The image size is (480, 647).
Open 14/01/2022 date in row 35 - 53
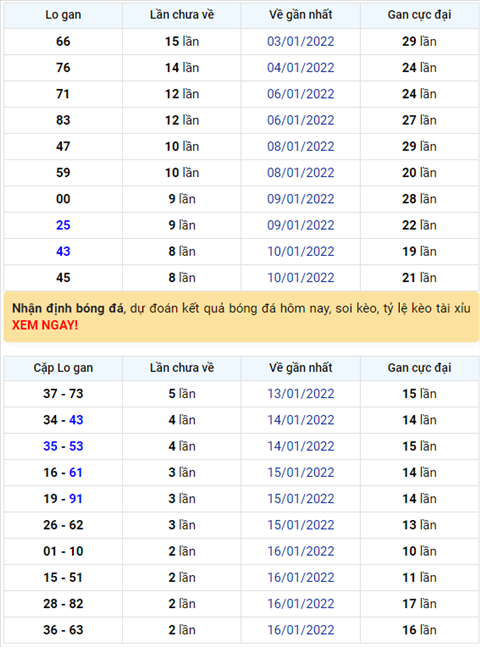point(300,446)
